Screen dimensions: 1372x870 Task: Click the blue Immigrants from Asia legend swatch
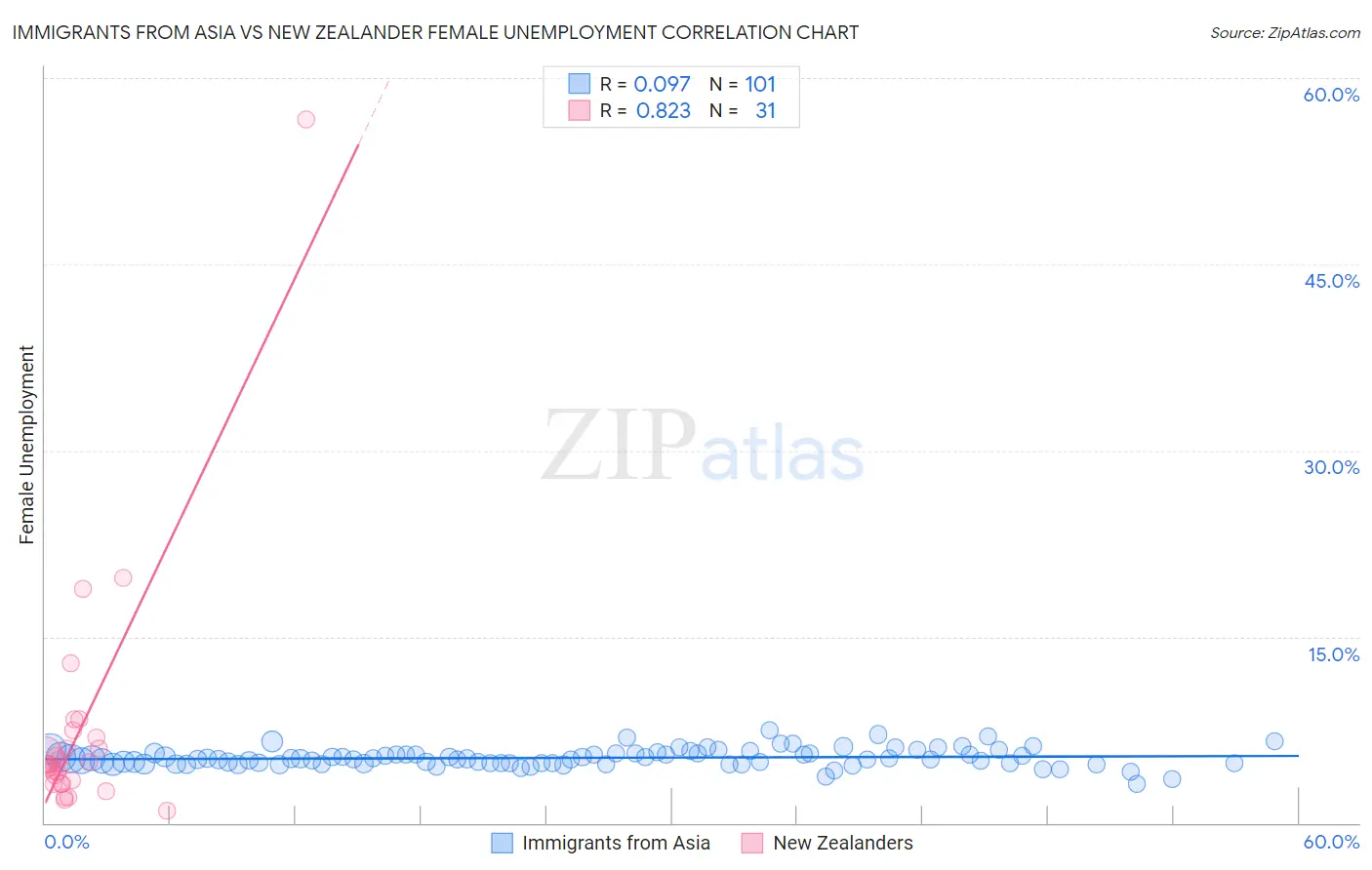[502, 843]
